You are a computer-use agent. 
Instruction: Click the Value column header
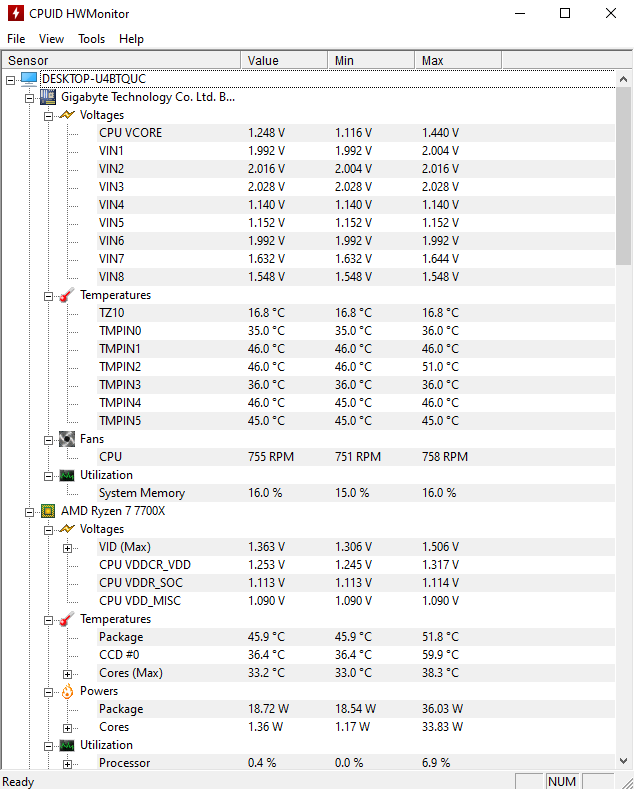284,60
